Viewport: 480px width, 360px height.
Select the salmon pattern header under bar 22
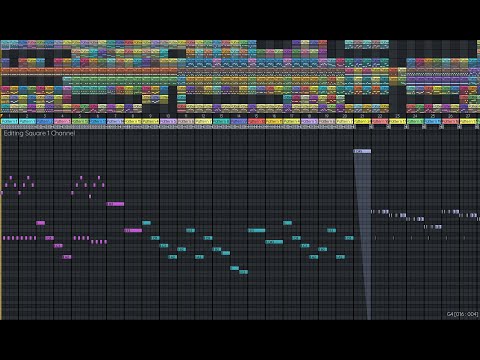pos(380,121)
